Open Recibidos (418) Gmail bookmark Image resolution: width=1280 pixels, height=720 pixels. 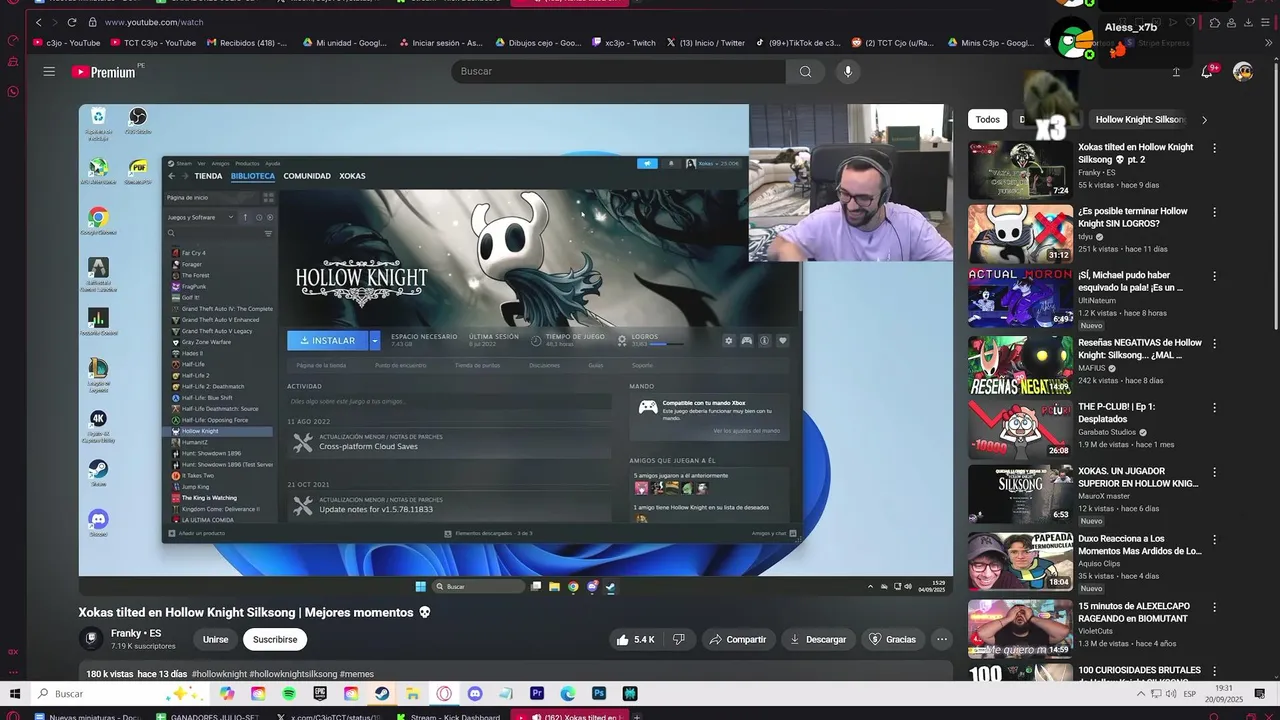coord(247,43)
